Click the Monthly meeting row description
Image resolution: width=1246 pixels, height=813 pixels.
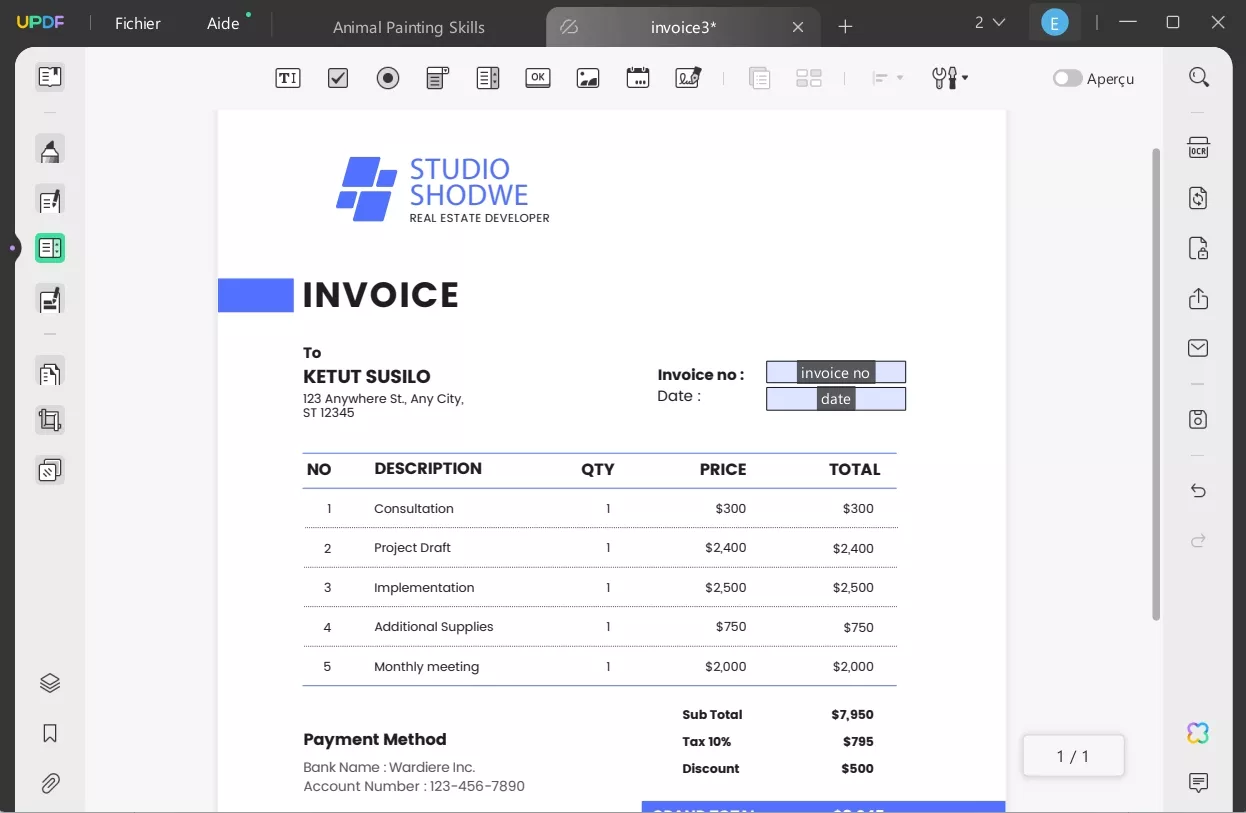click(x=427, y=667)
